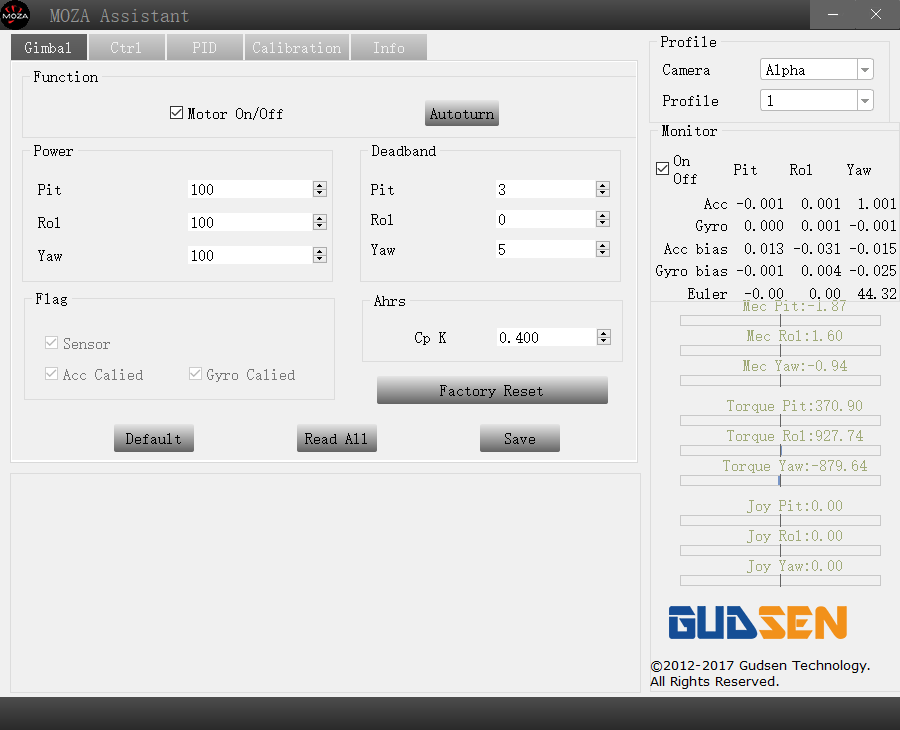The width and height of the screenshot is (900, 730).
Task: Decrease Deadband Yaw with down arrow
Action: (602, 253)
